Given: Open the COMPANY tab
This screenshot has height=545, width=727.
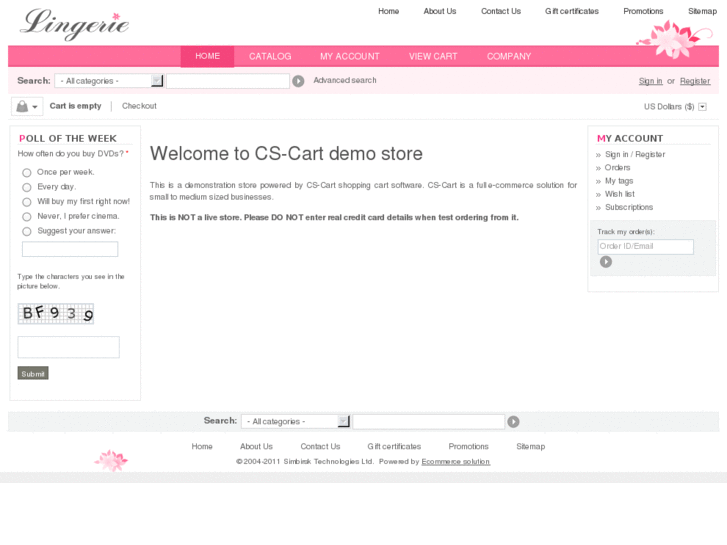Looking at the screenshot, I should tap(509, 57).
